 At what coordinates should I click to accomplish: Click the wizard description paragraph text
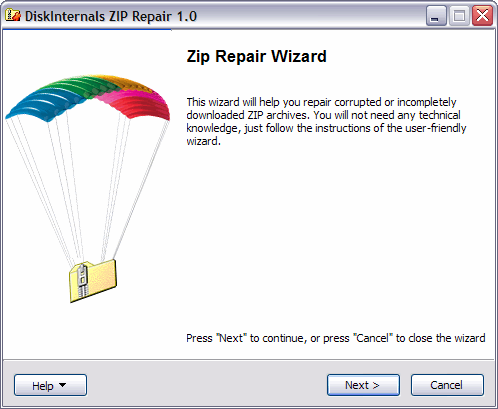[x=326, y=121]
